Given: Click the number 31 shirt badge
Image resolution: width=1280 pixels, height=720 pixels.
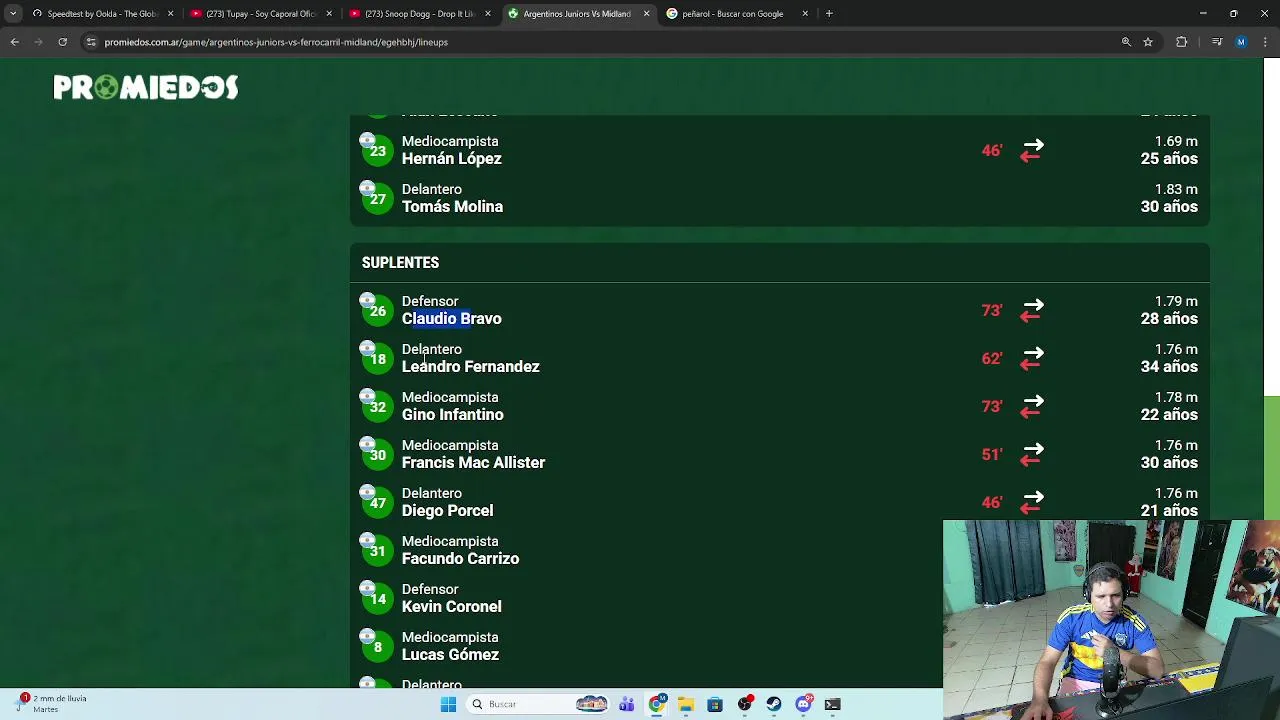Looking at the screenshot, I should [377, 551].
